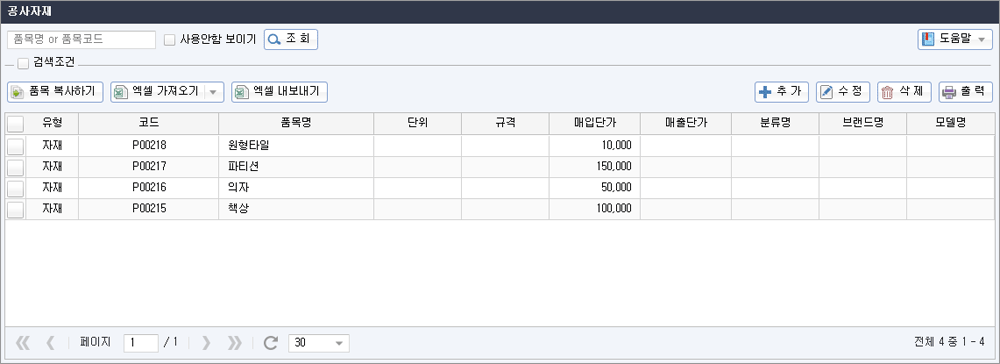Click the 품목명 column header

click(296, 123)
